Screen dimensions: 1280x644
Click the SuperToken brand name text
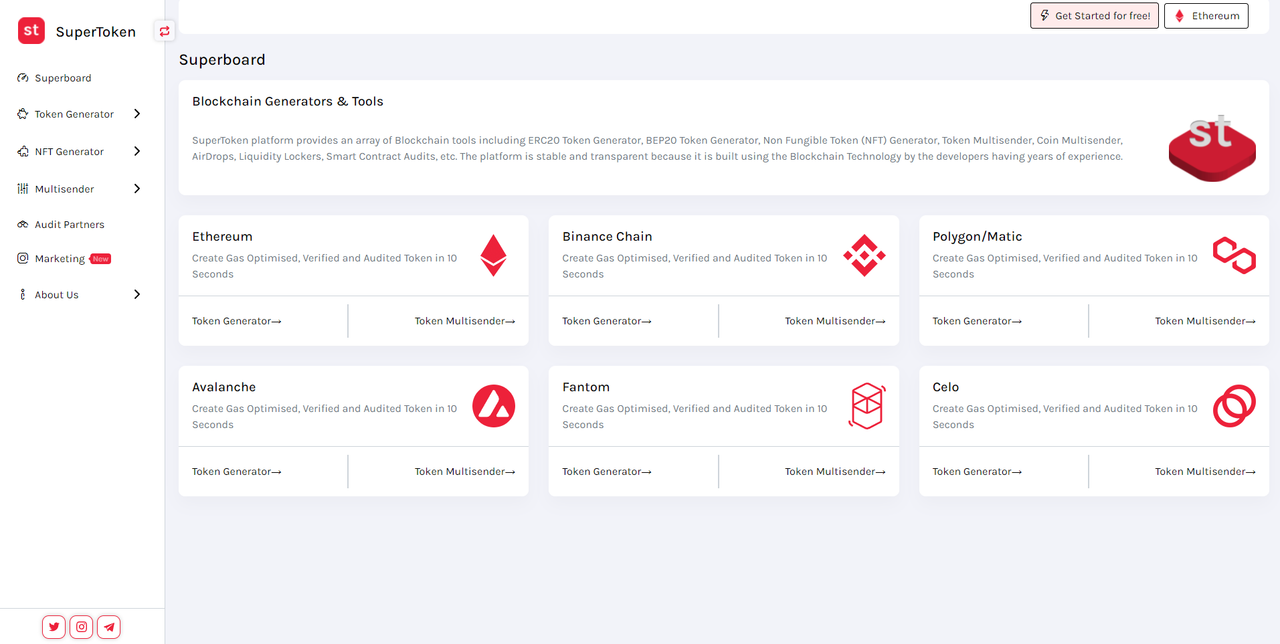96,32
